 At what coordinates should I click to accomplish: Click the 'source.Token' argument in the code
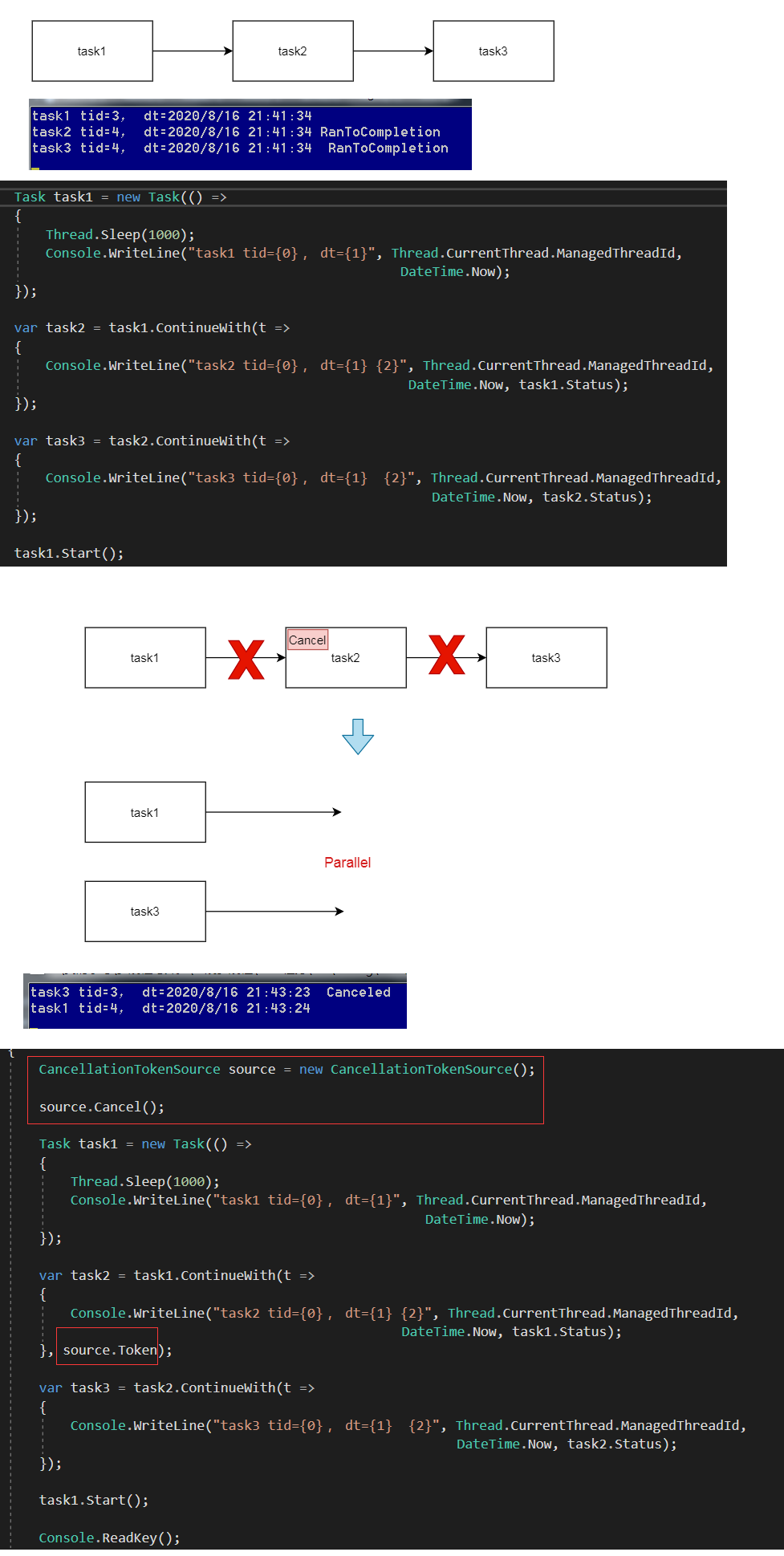tap(109, 1350)
